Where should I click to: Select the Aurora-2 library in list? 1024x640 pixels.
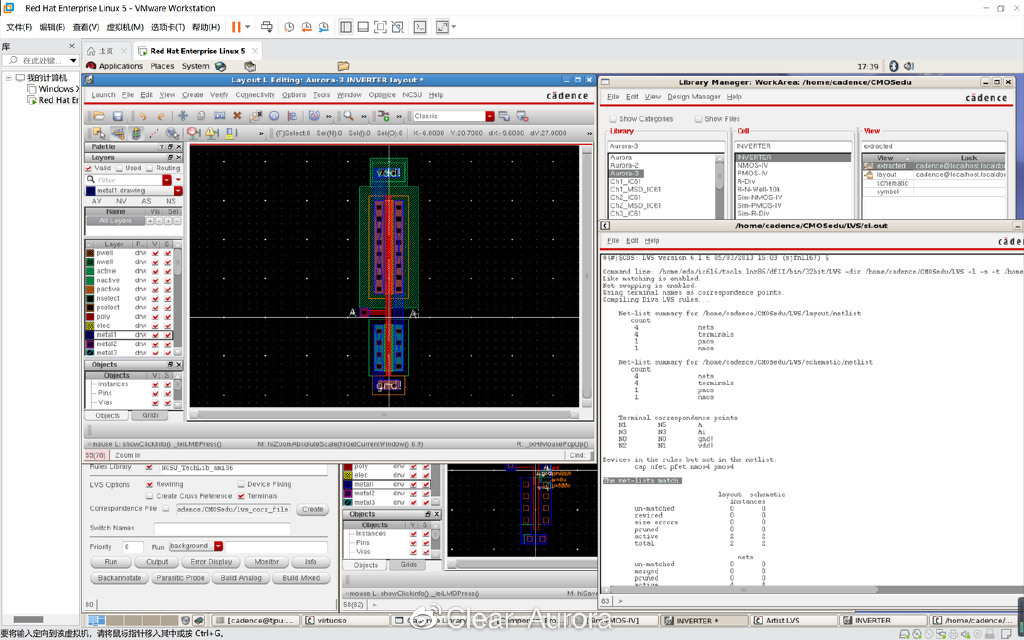pyautogui.click(x=625, y=165)
